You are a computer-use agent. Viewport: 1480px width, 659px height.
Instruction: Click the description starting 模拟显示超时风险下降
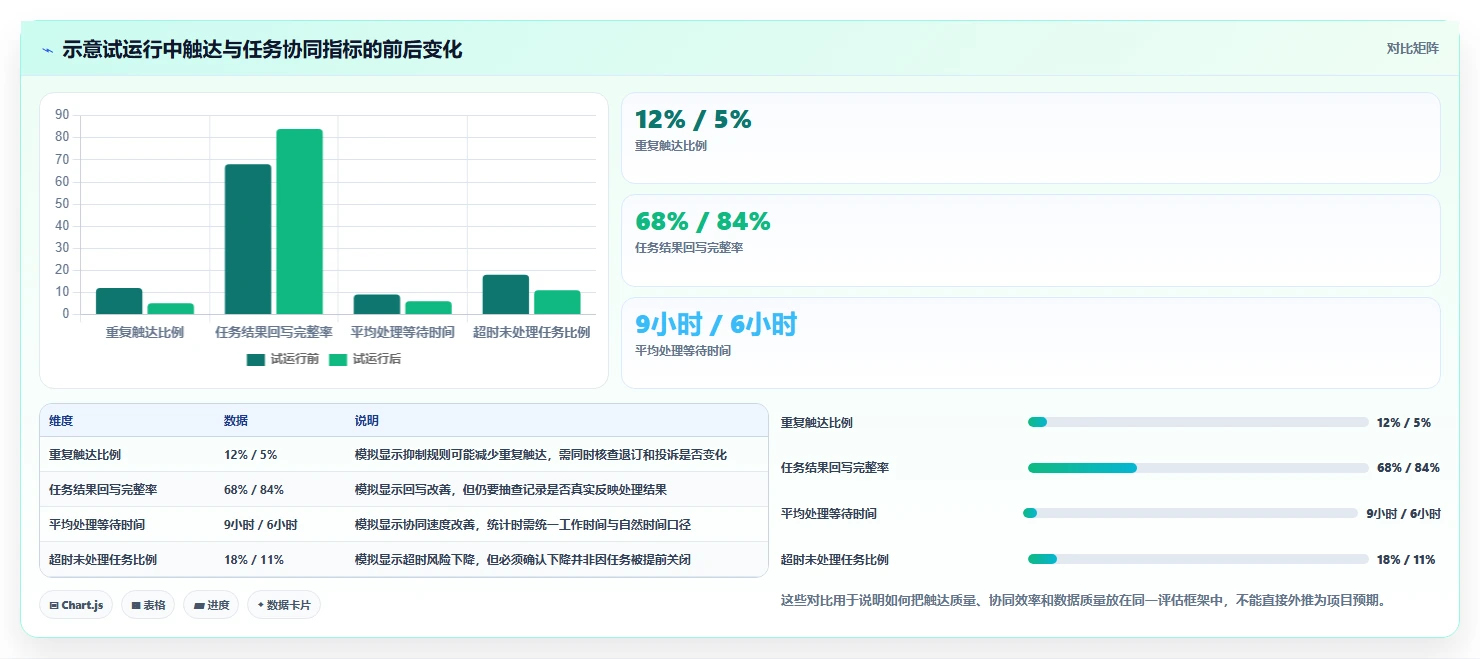click(523, 560)
